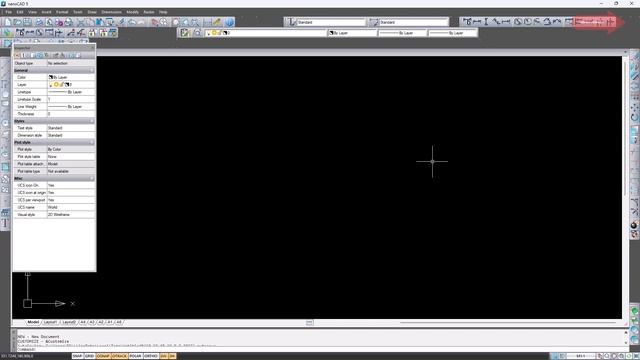Open the File menu
Viewport: 640px width, 360px height.
pos(9,12)
